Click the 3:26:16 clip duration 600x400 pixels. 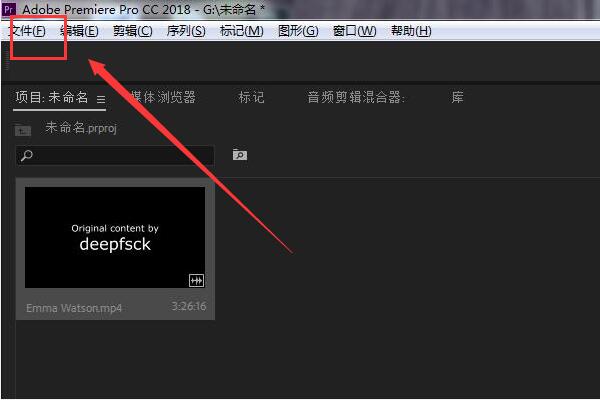coord(189,306)
